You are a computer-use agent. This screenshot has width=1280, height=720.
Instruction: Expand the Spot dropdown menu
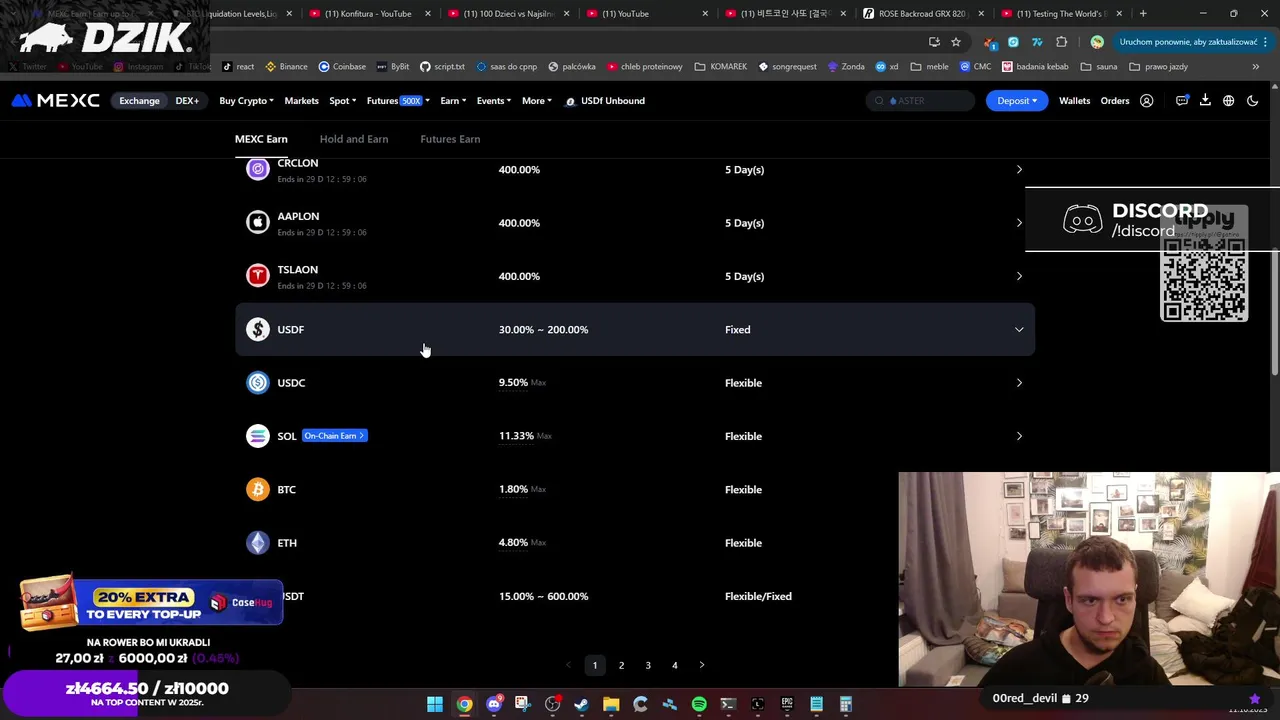(343, 101)
